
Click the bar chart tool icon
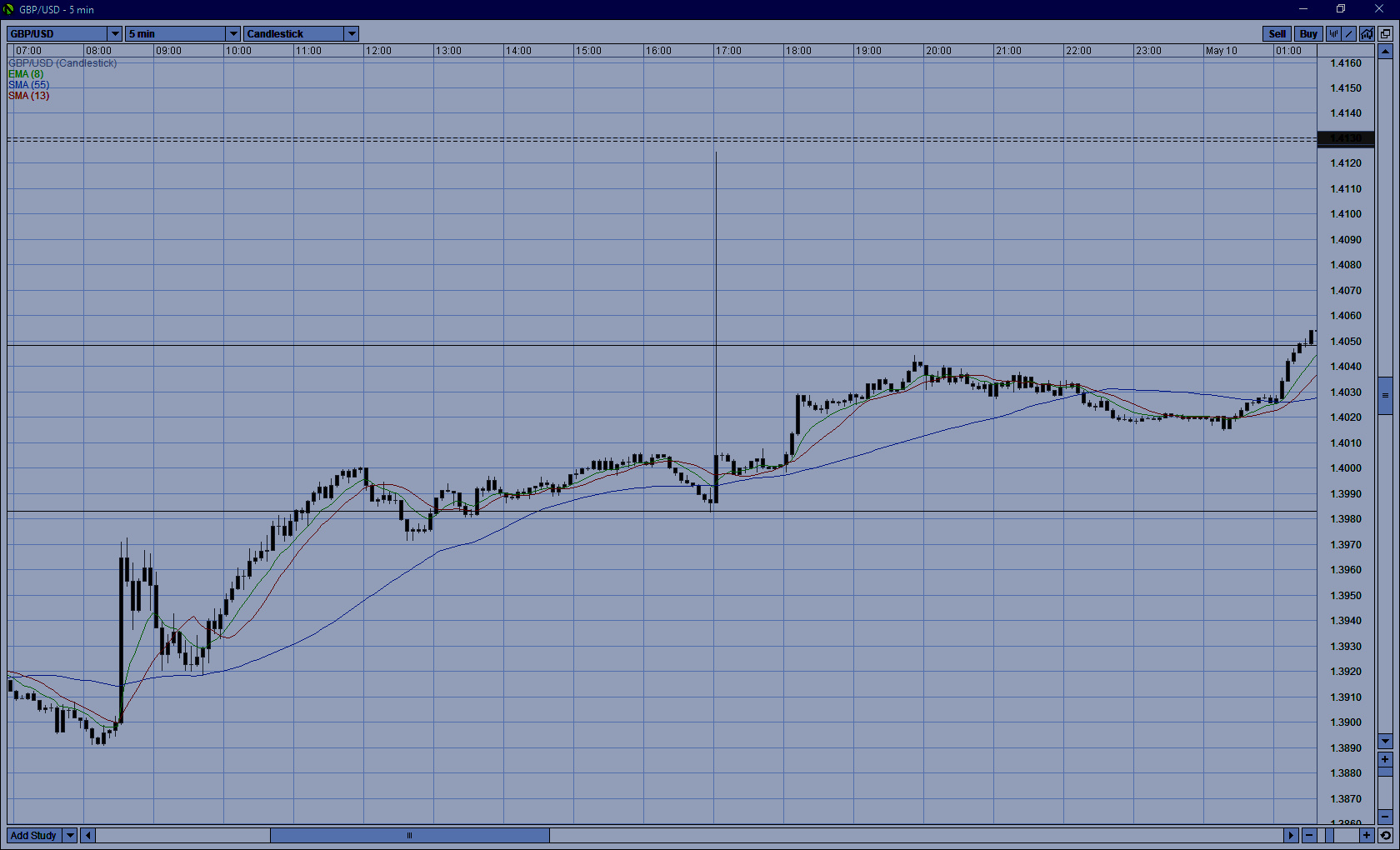pyautogui.click(x=1333, y=34)
